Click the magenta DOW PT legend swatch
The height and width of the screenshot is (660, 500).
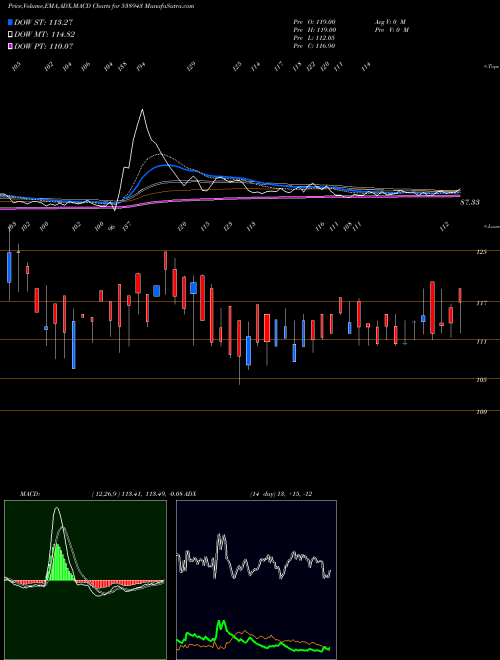10,46
